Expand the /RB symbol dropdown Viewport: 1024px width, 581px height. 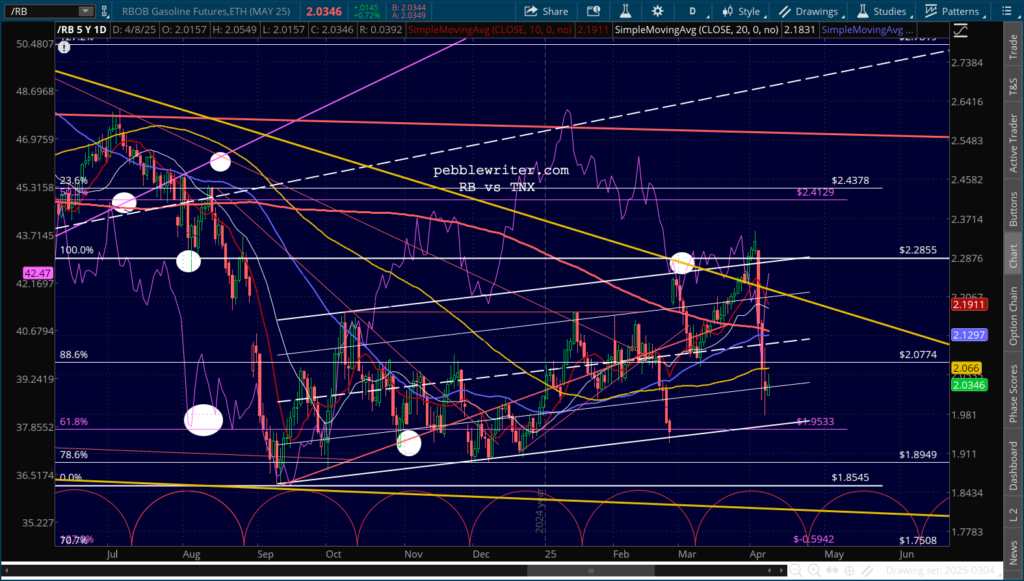coord(86,11)
